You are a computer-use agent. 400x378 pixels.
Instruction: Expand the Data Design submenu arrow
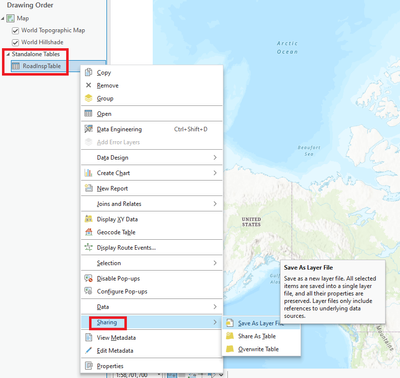click(x=215, y=157)
